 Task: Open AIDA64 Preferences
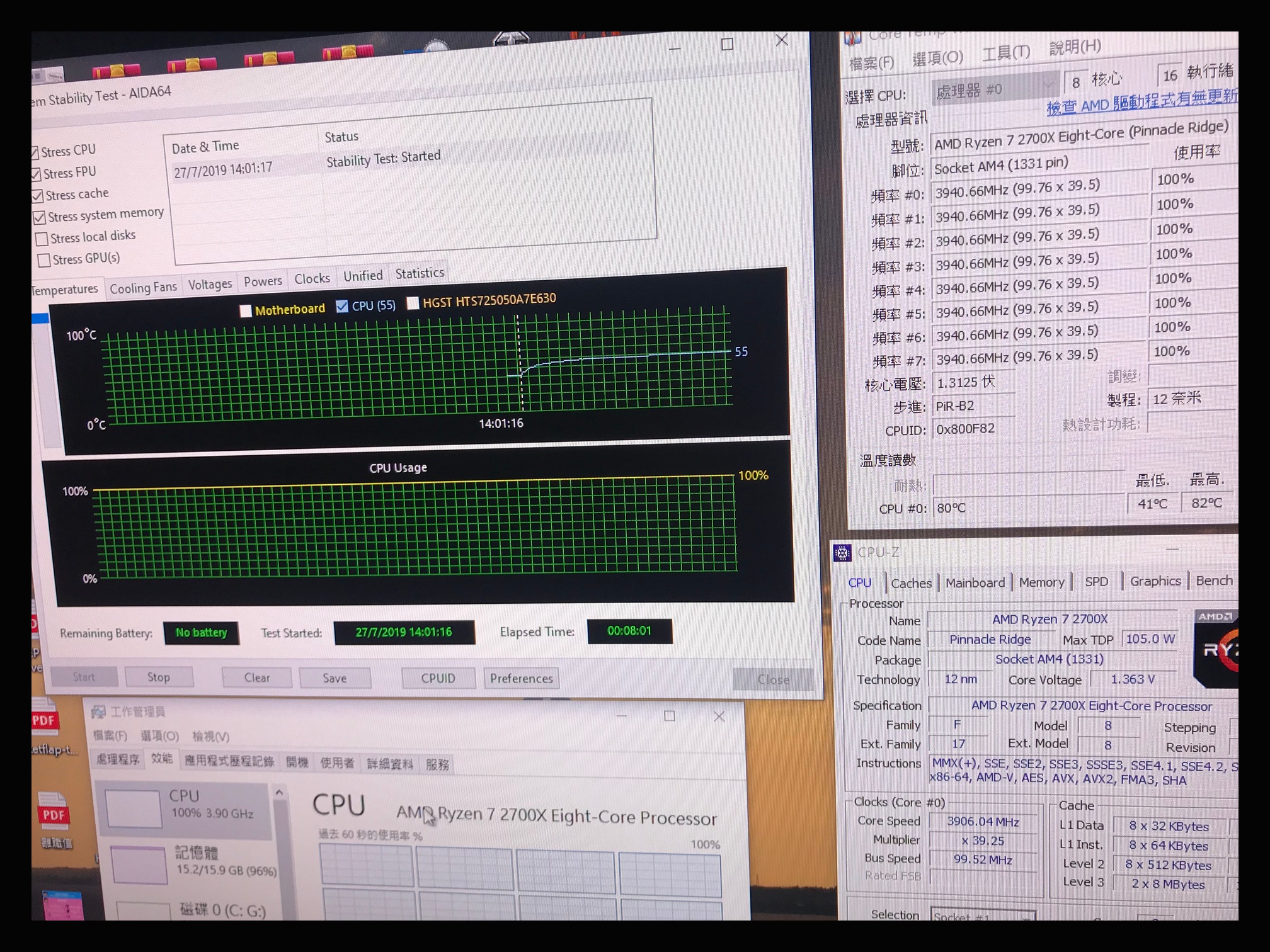[522, 678]
